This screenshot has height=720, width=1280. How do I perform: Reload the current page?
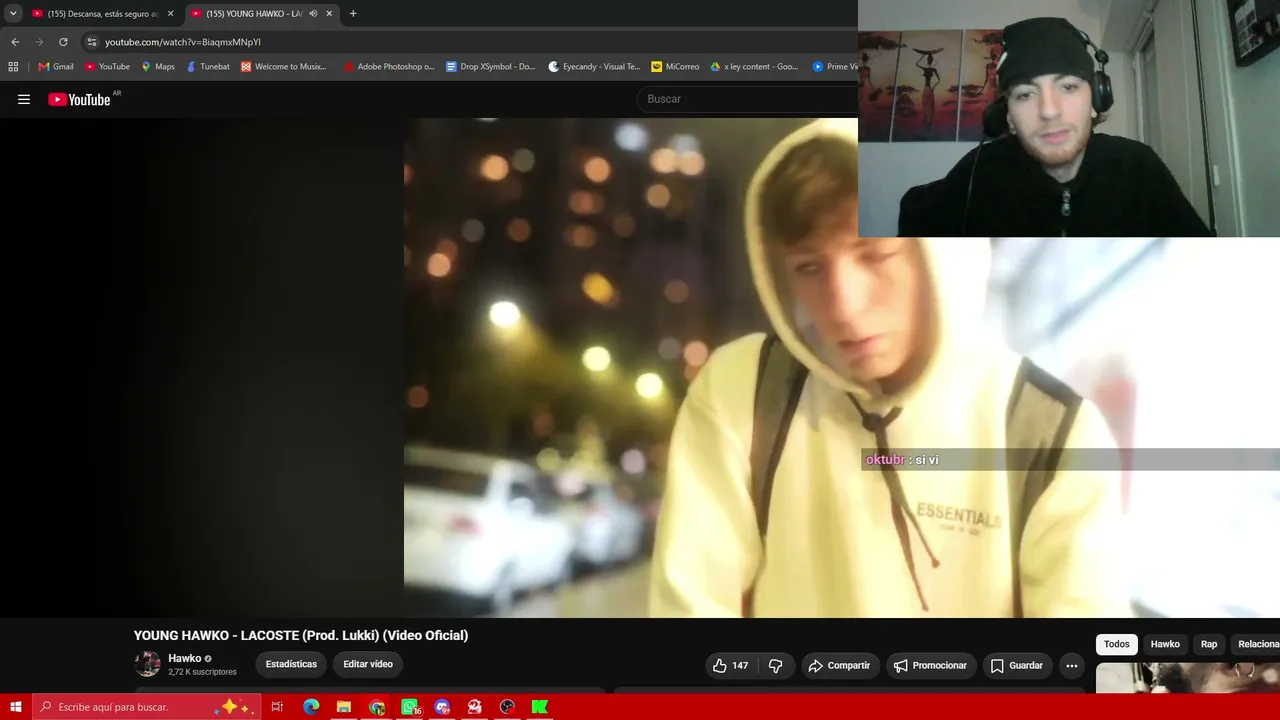pyautogui.click(x=63, y=42)
